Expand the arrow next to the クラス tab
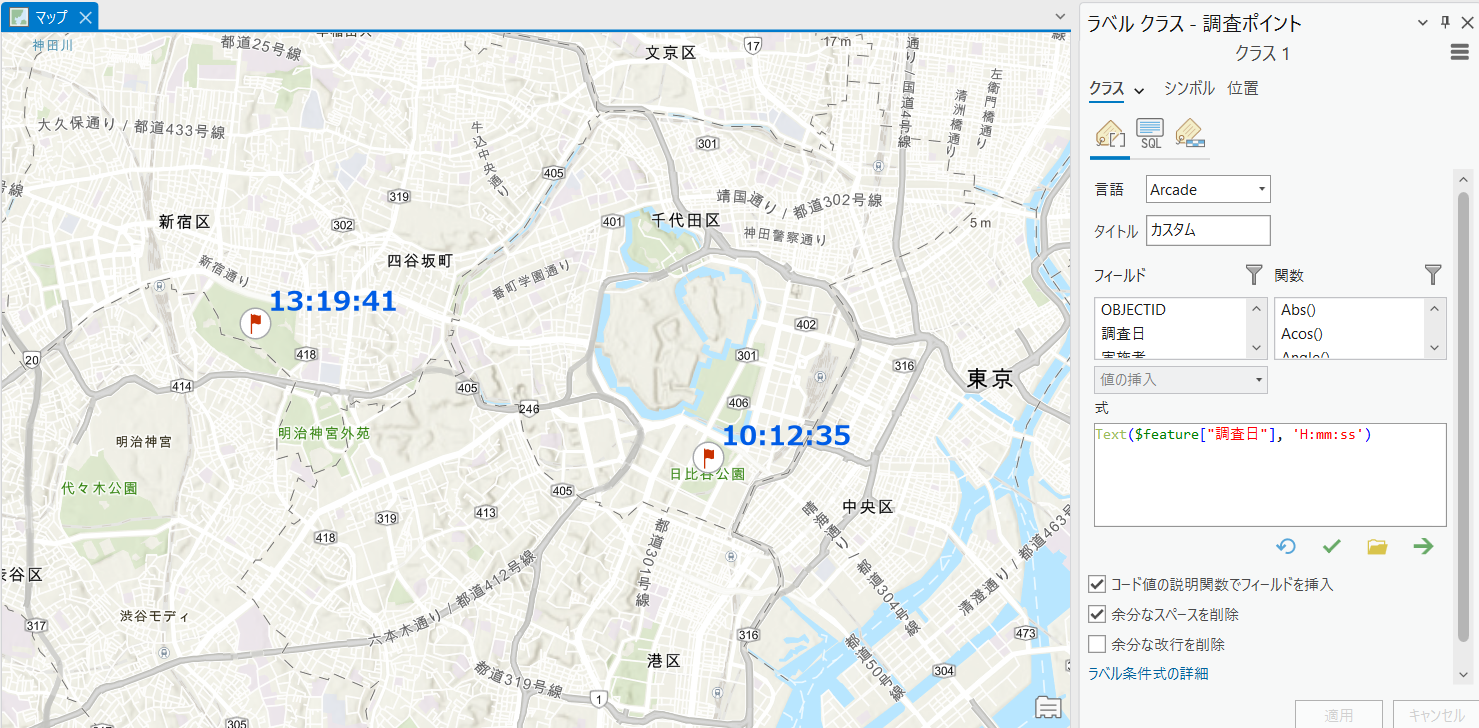The image size is (1479, 728). 1139,90
